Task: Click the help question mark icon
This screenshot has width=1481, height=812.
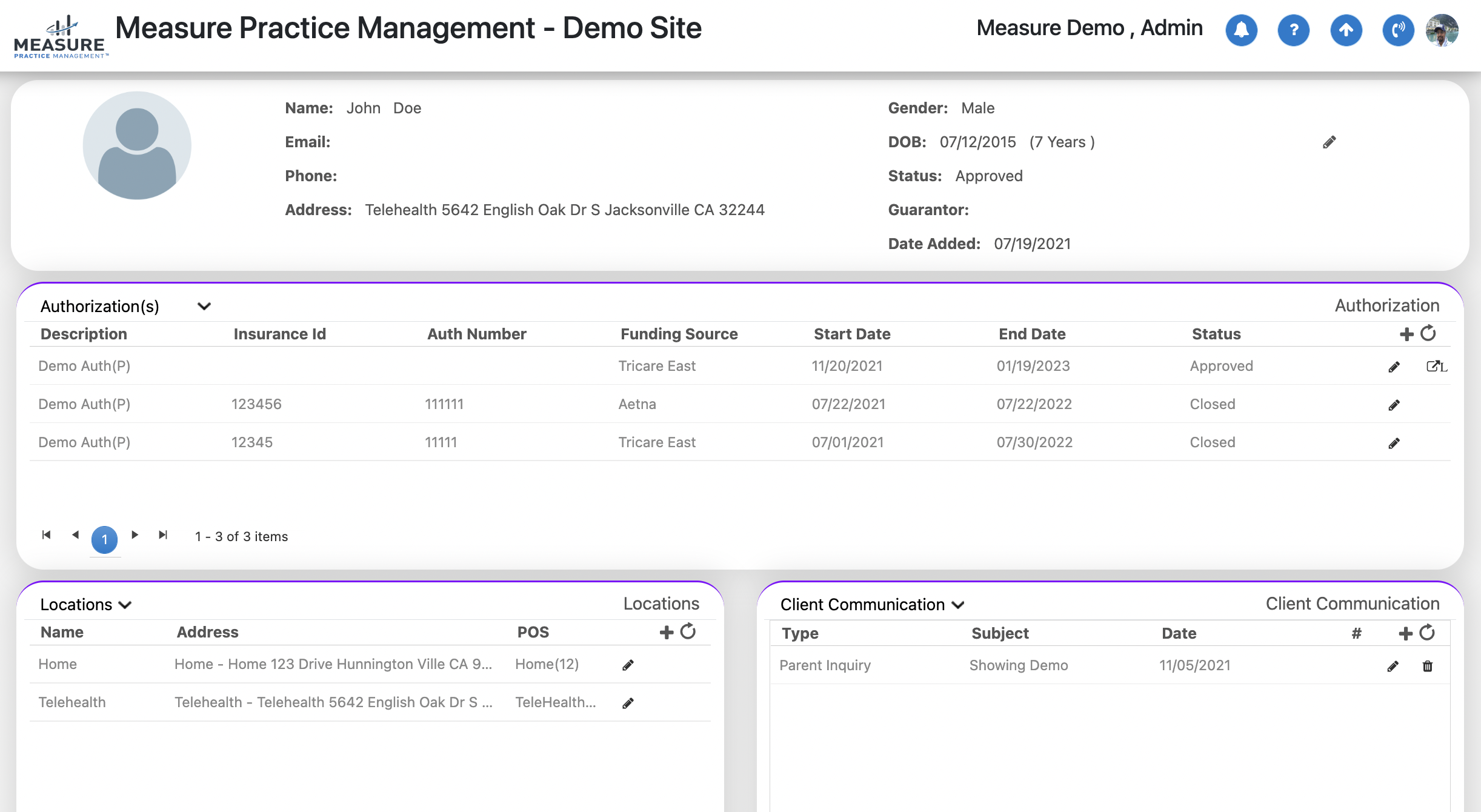Action: click(x=1293, y=30)
